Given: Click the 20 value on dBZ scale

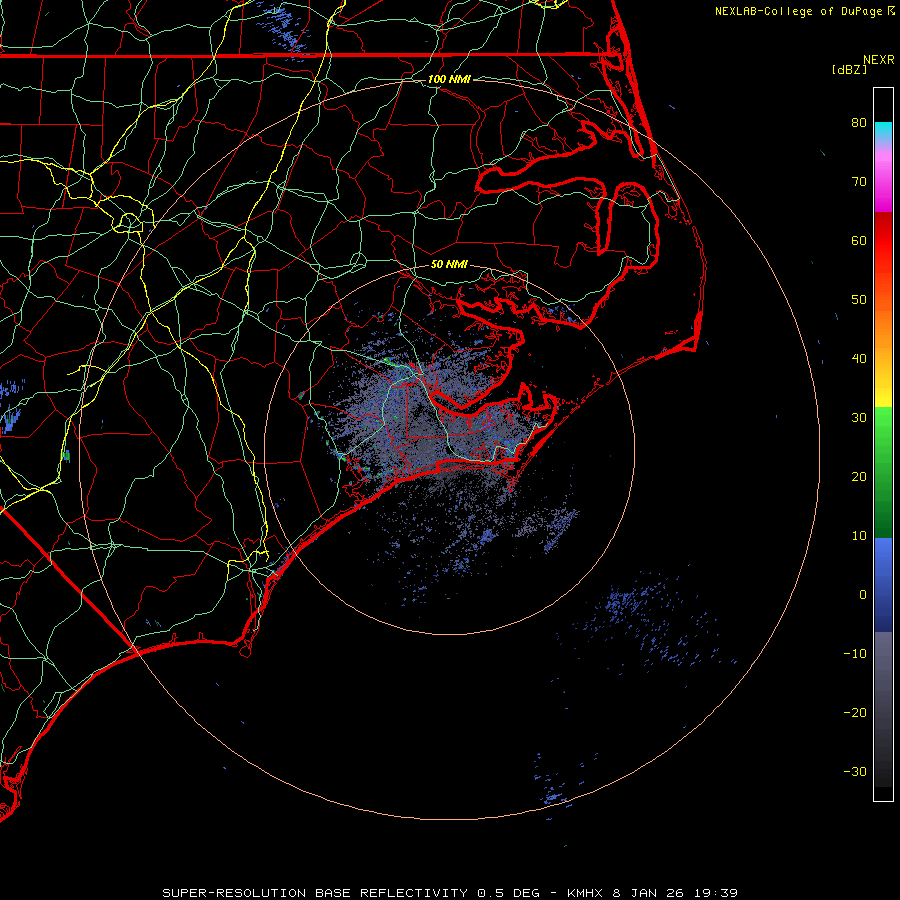Looking at the screenshot, I should click(859, 477).
